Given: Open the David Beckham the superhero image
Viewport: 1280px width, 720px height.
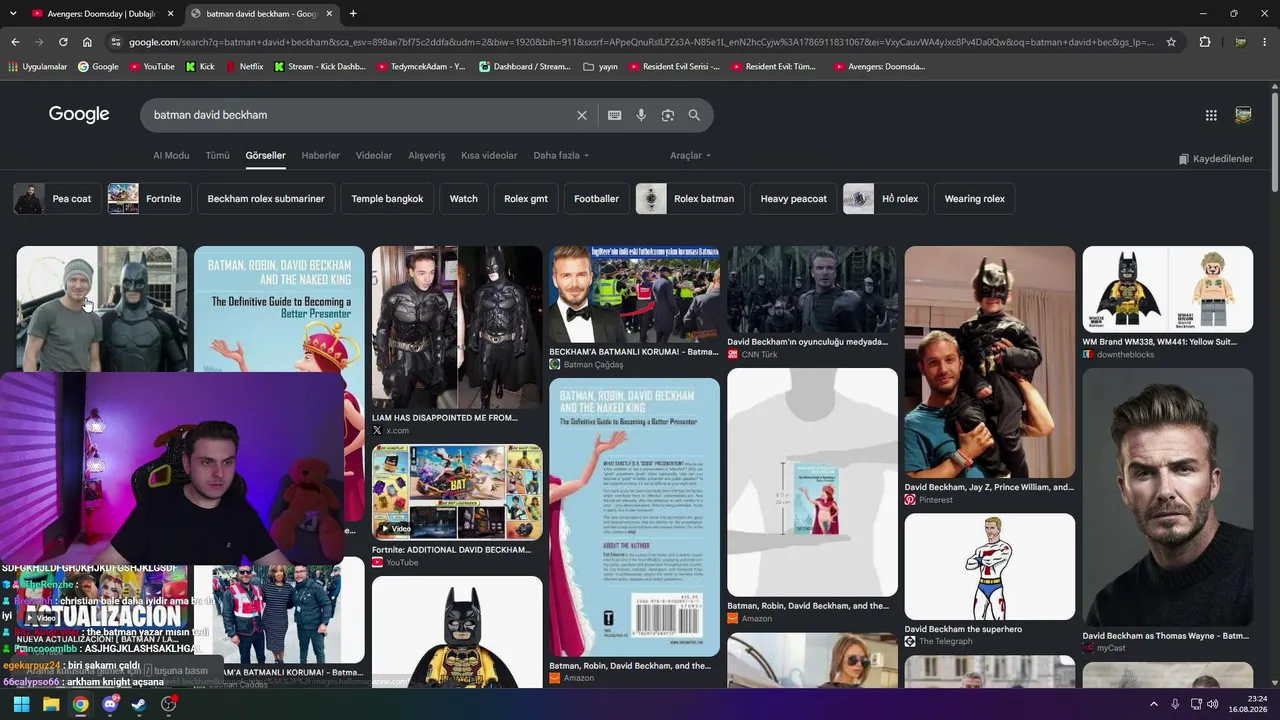Looking at the screenshot, I should coord(990,566).
